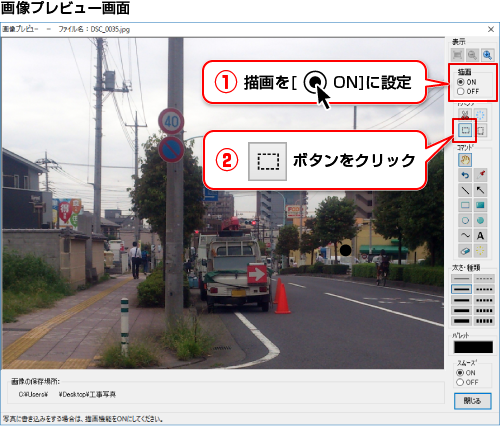Click the zoom in magnifier icon
500x426 pixels.
(x=487, y=55)
